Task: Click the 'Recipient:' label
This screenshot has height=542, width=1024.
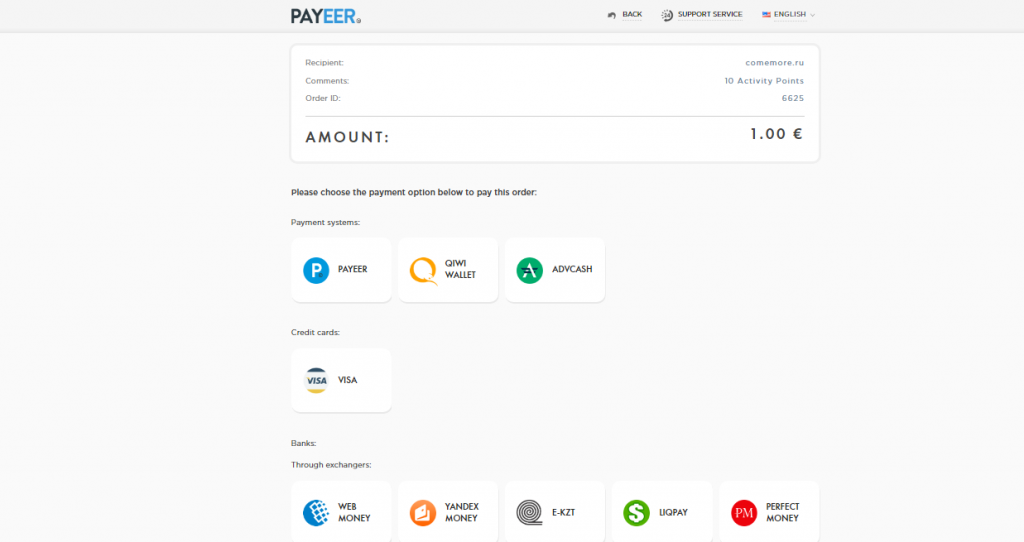Action: pyautogui.click(x=325, y=63)
